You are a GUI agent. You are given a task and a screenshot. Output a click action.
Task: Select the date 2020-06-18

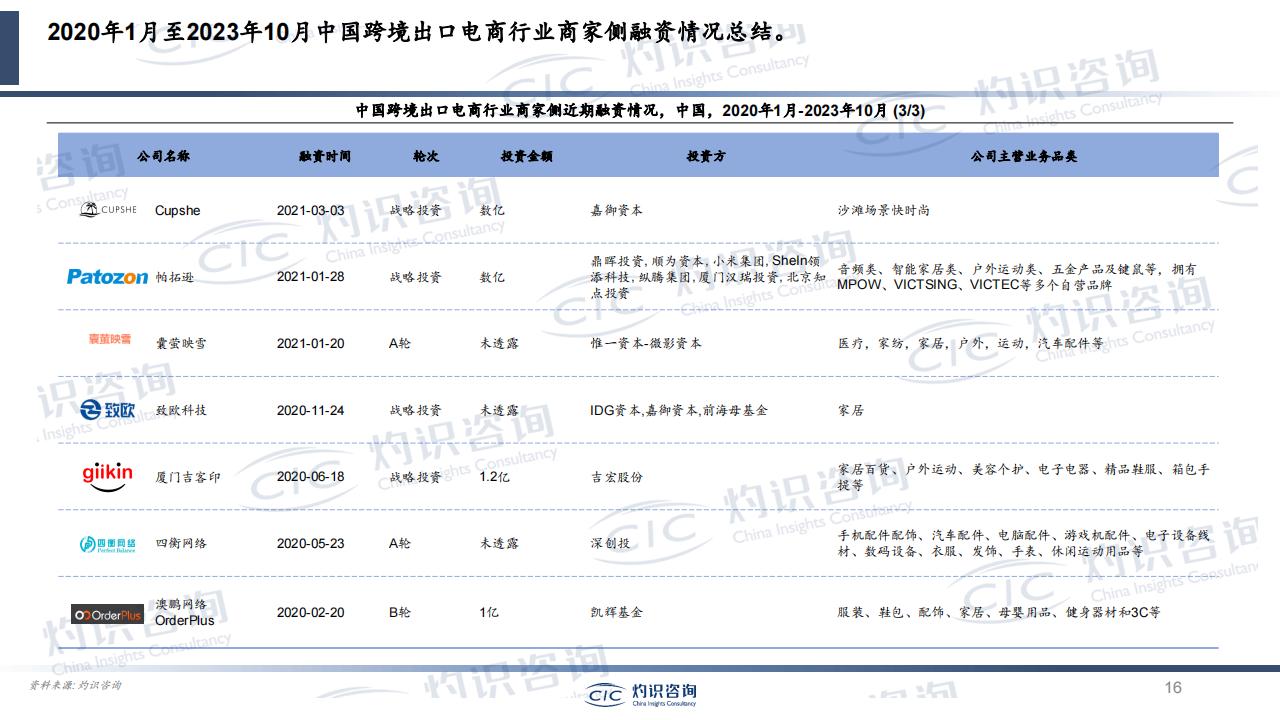[x=310, y=477]
